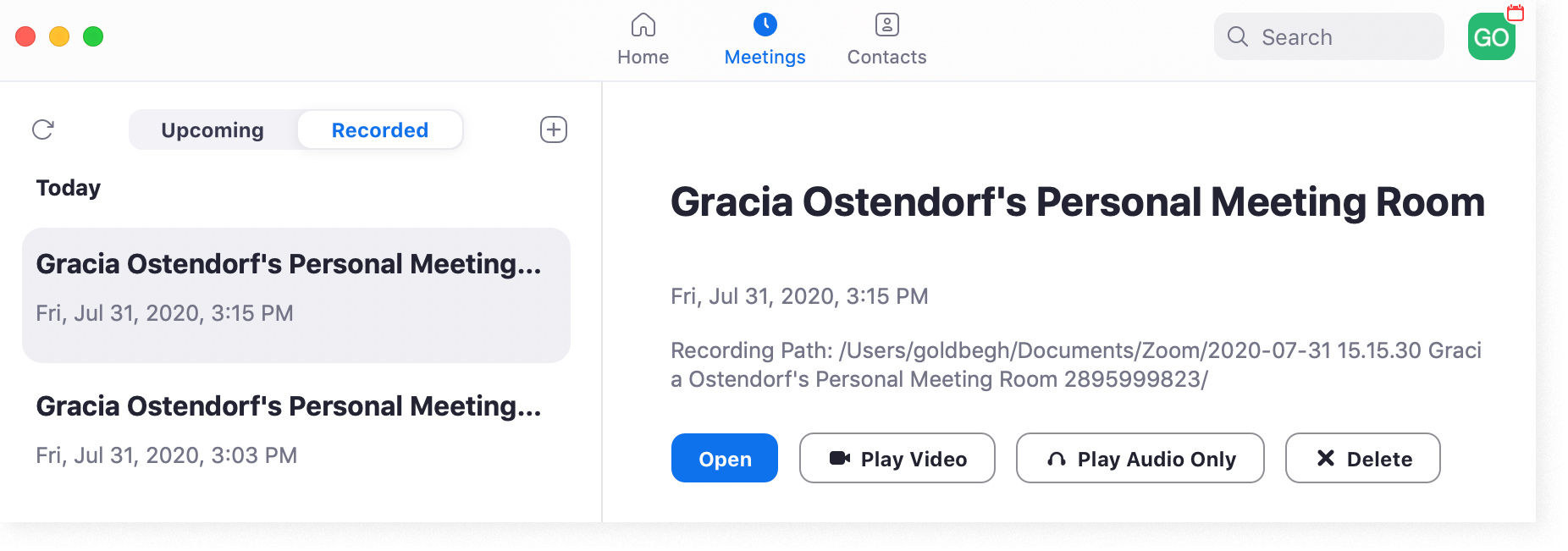Select the 3:15 PM recording entry
The height and width of the screenshot is (551, 1568).
[296, 295]
